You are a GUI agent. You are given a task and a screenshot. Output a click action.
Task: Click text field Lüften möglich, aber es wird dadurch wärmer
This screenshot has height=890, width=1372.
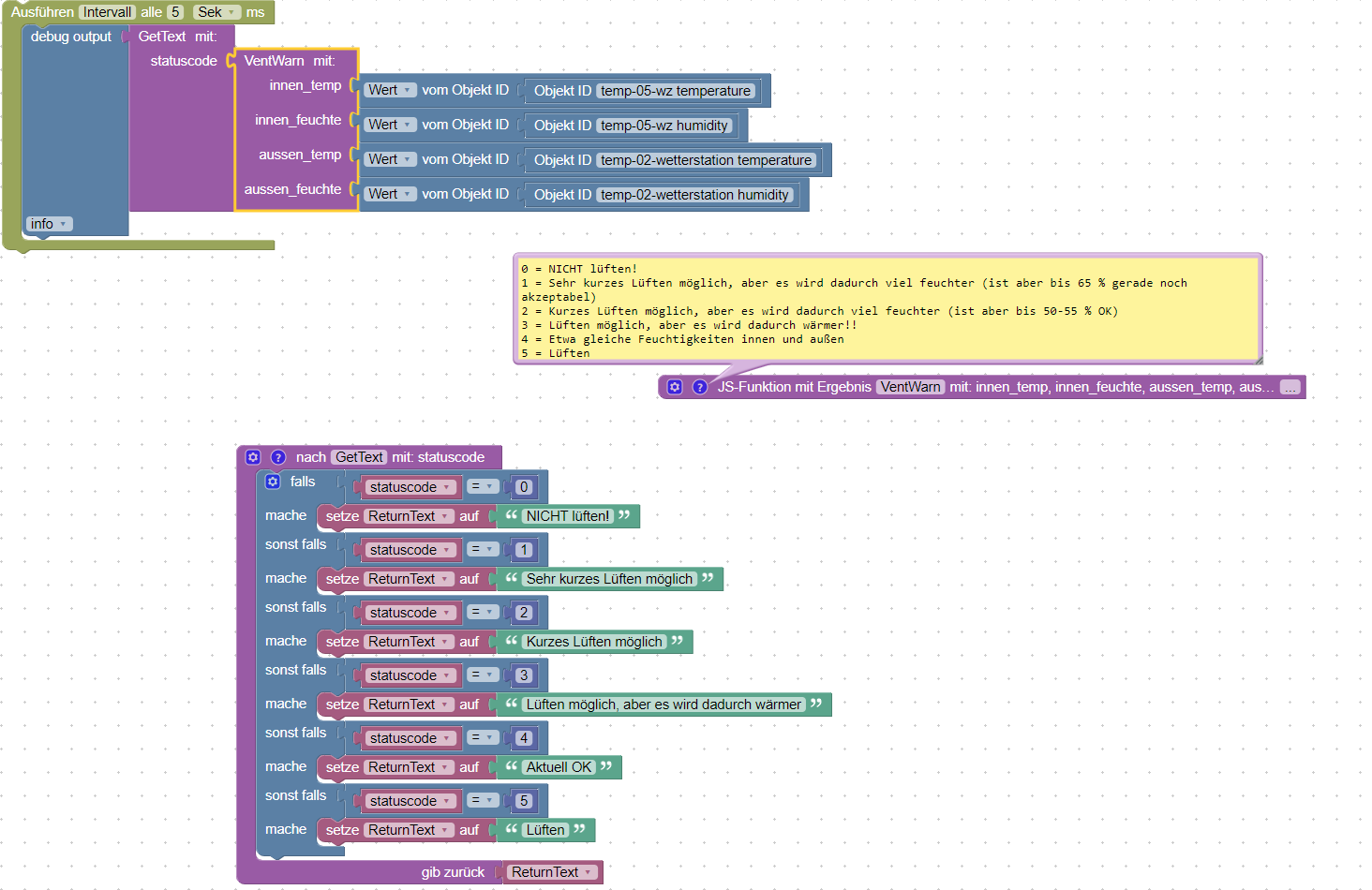[x=664, y=705]
